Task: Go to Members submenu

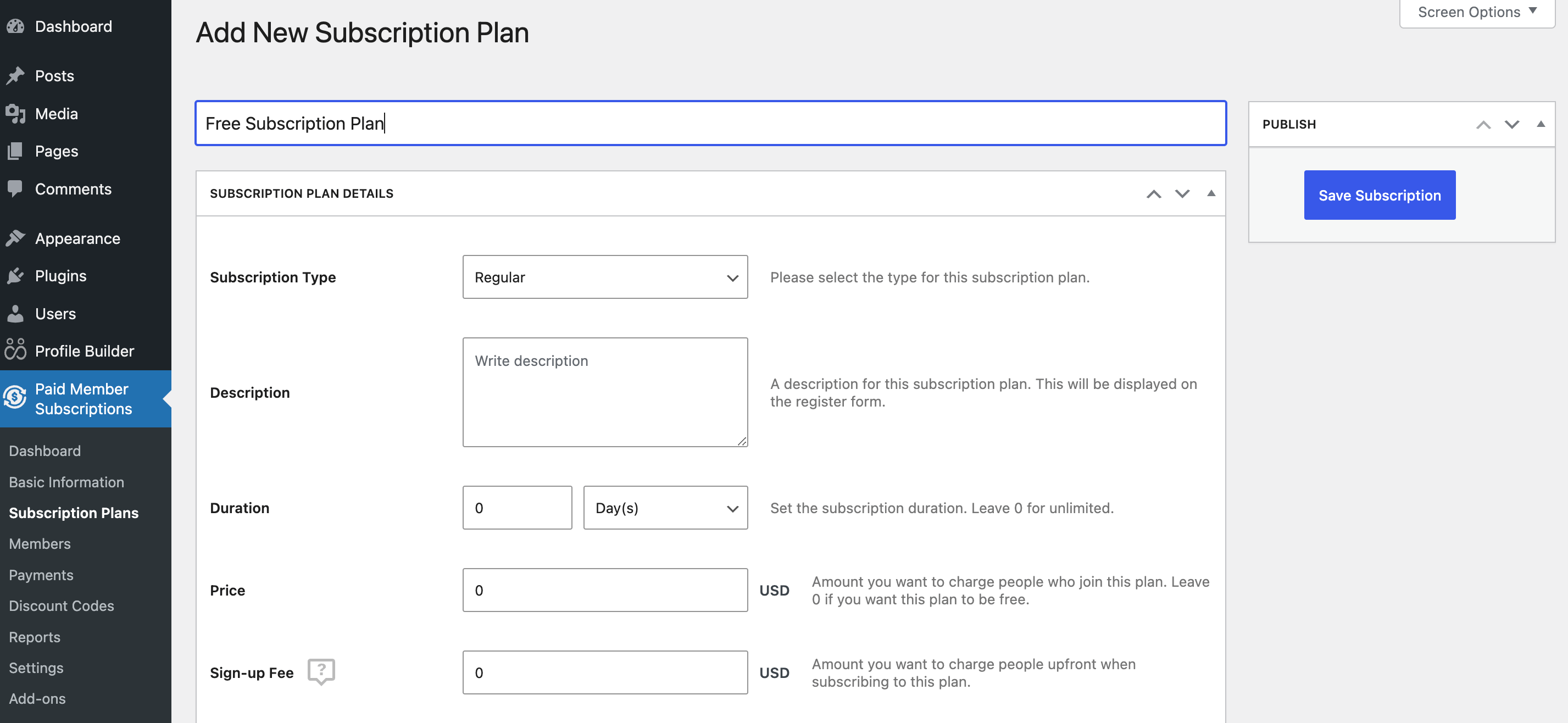Action: click(x=40, y=543)
